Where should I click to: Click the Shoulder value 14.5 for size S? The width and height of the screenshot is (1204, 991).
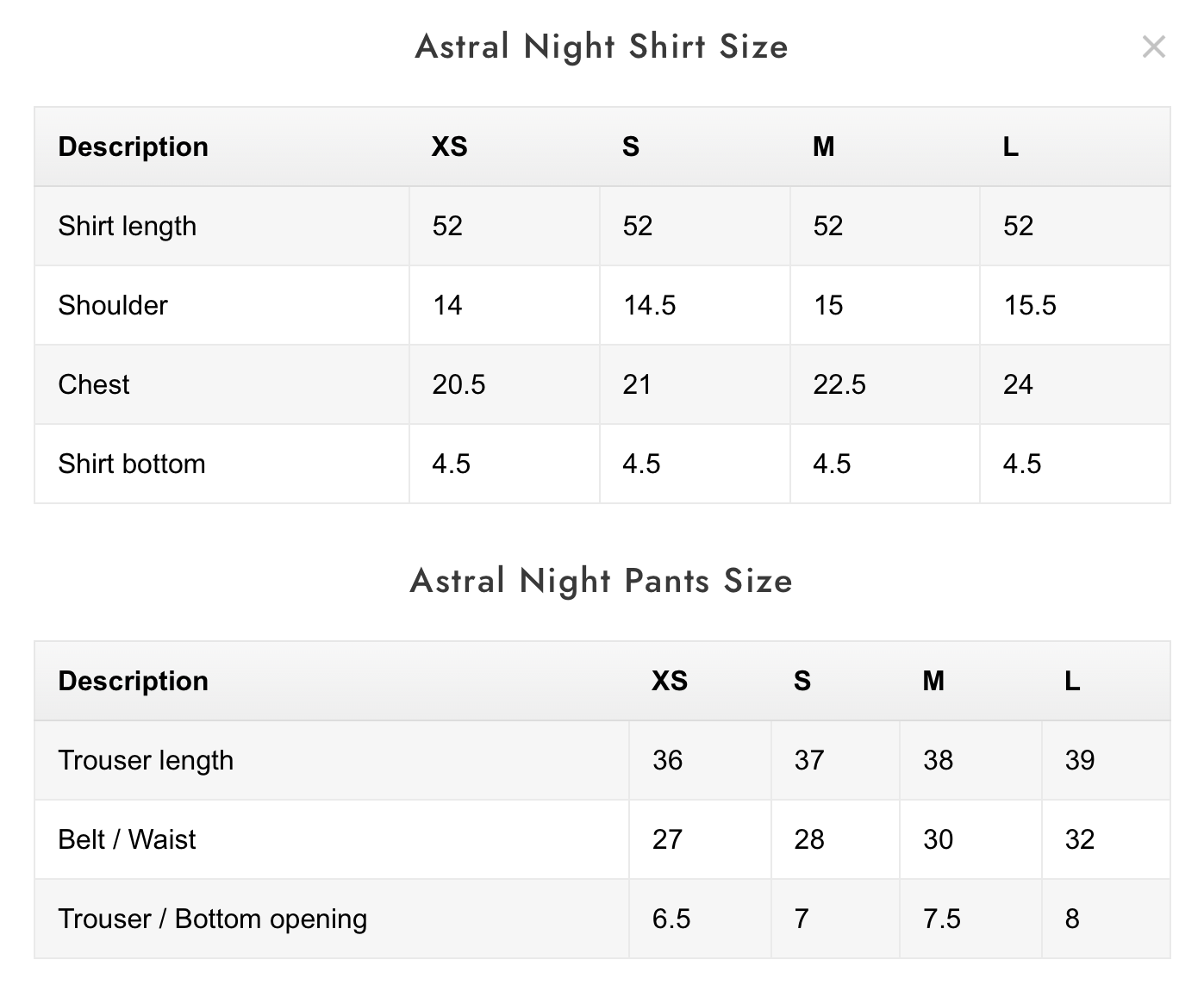pos(649,305)
